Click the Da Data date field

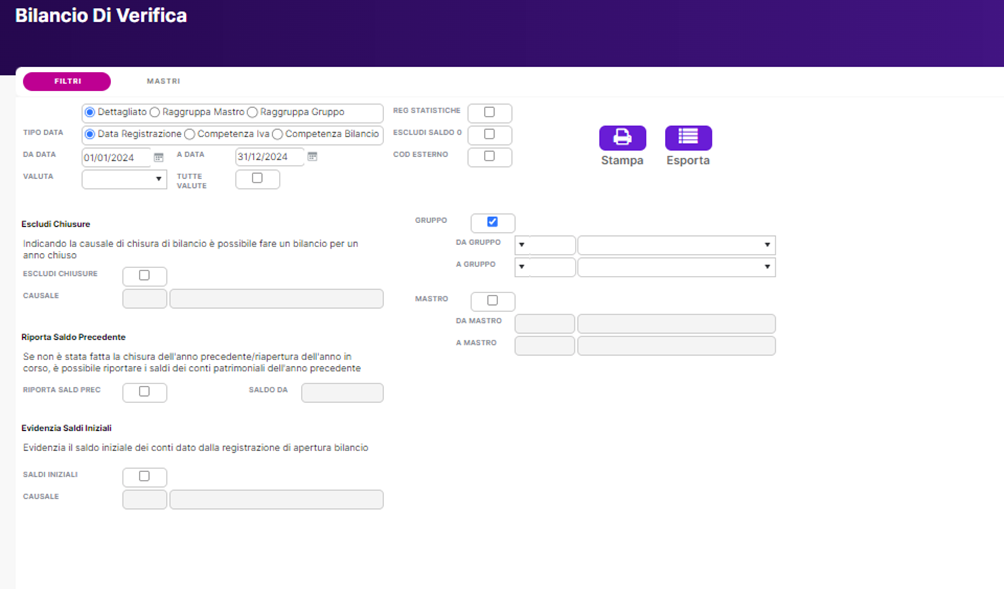click(117, 157)
